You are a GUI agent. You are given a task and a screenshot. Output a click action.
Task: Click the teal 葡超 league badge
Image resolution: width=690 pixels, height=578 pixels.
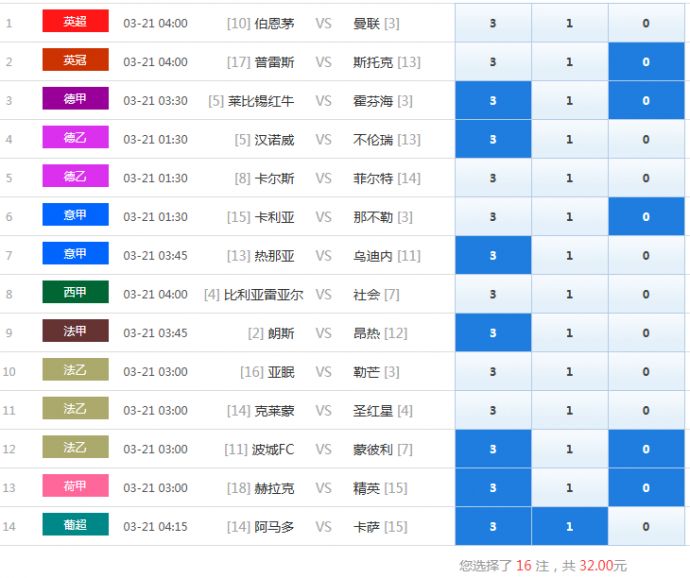[75, 526]
